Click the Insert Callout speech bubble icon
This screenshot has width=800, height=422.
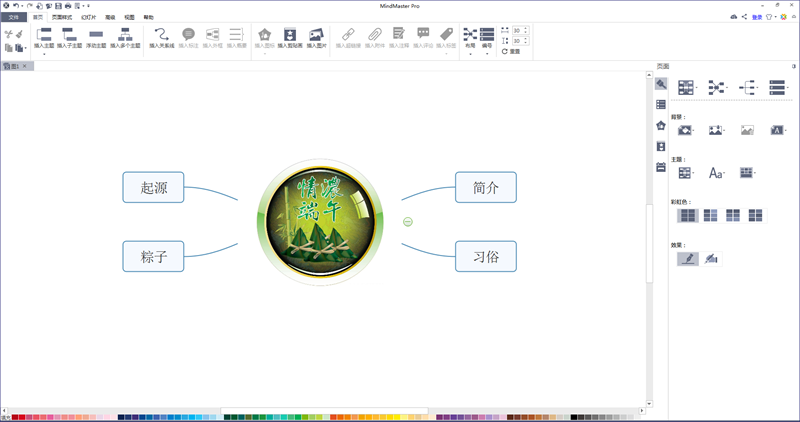click(188, 34)
